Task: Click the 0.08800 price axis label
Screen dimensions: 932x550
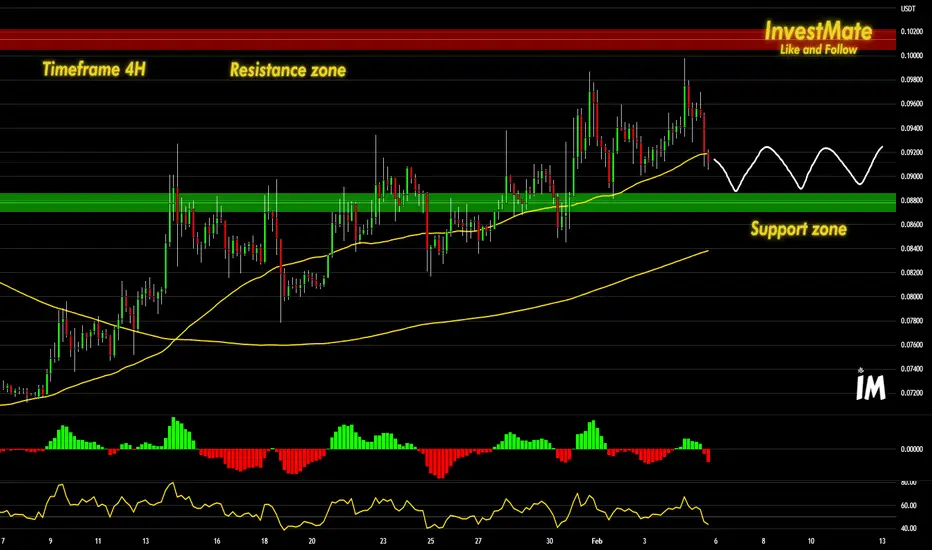Action: [x=911, y=200]
